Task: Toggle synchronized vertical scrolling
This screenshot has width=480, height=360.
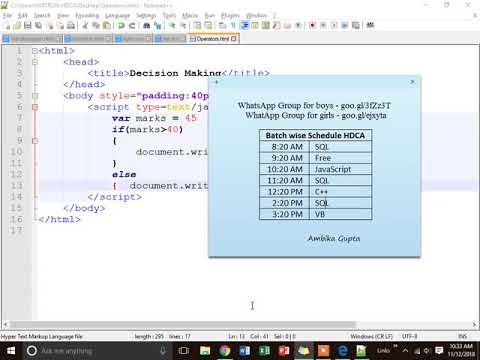Action: (x=197, y=25)
